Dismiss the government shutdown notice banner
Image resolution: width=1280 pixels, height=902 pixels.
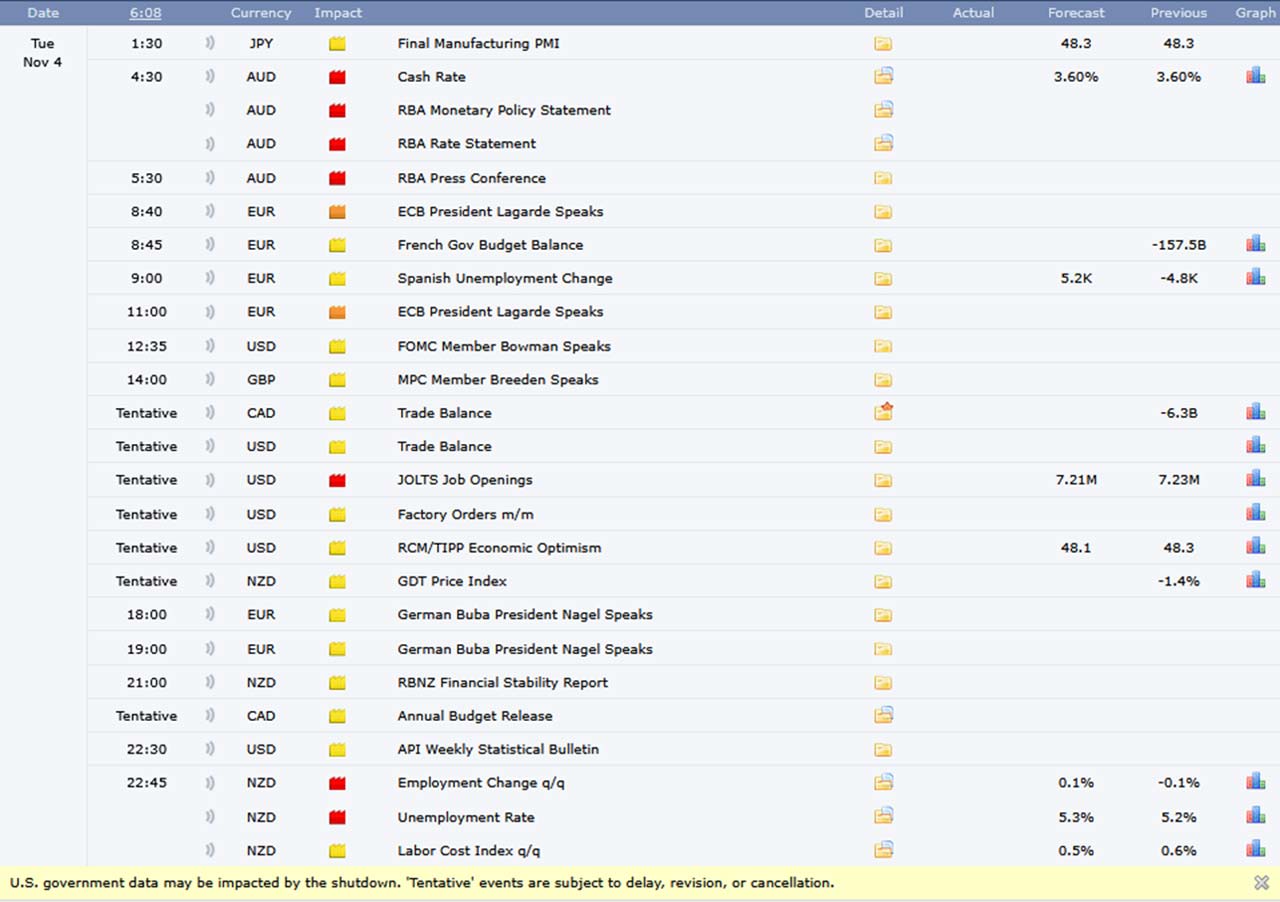point(1261,882)
